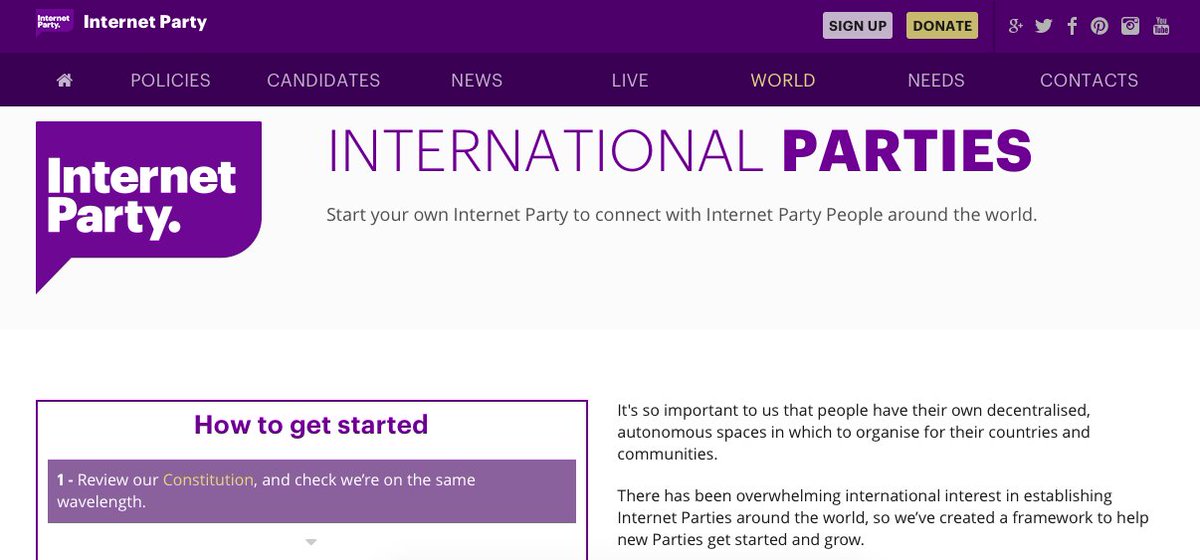Open the WORLD menu item
1200x560 pixels.
tap(783, 80)
